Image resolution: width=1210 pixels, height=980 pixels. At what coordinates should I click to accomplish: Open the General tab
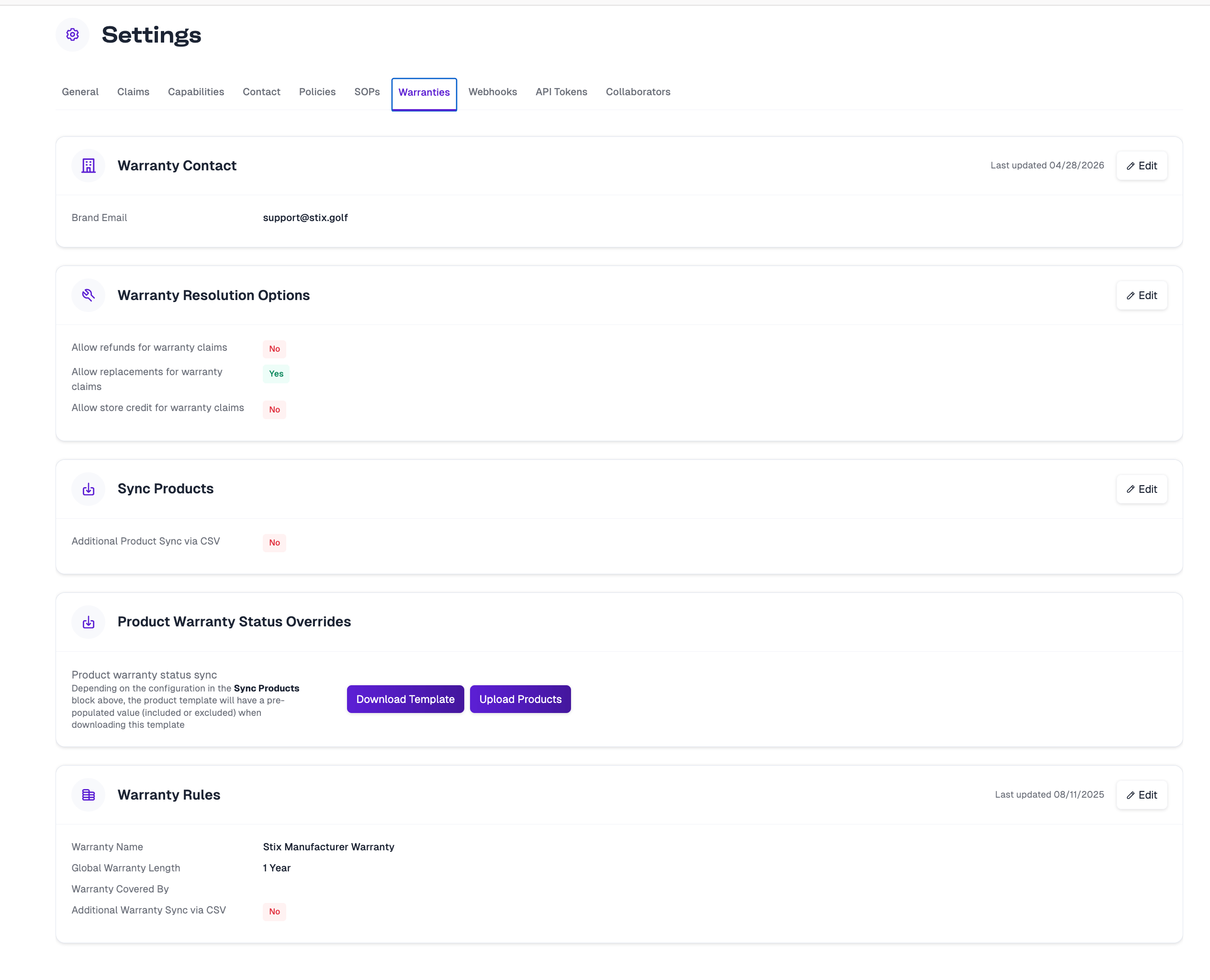(80, 92)
